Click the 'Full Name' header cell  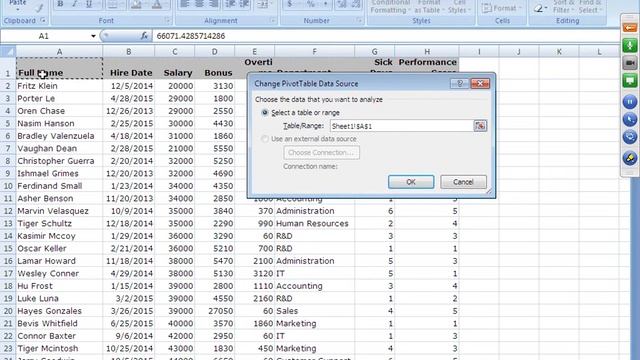59,68
